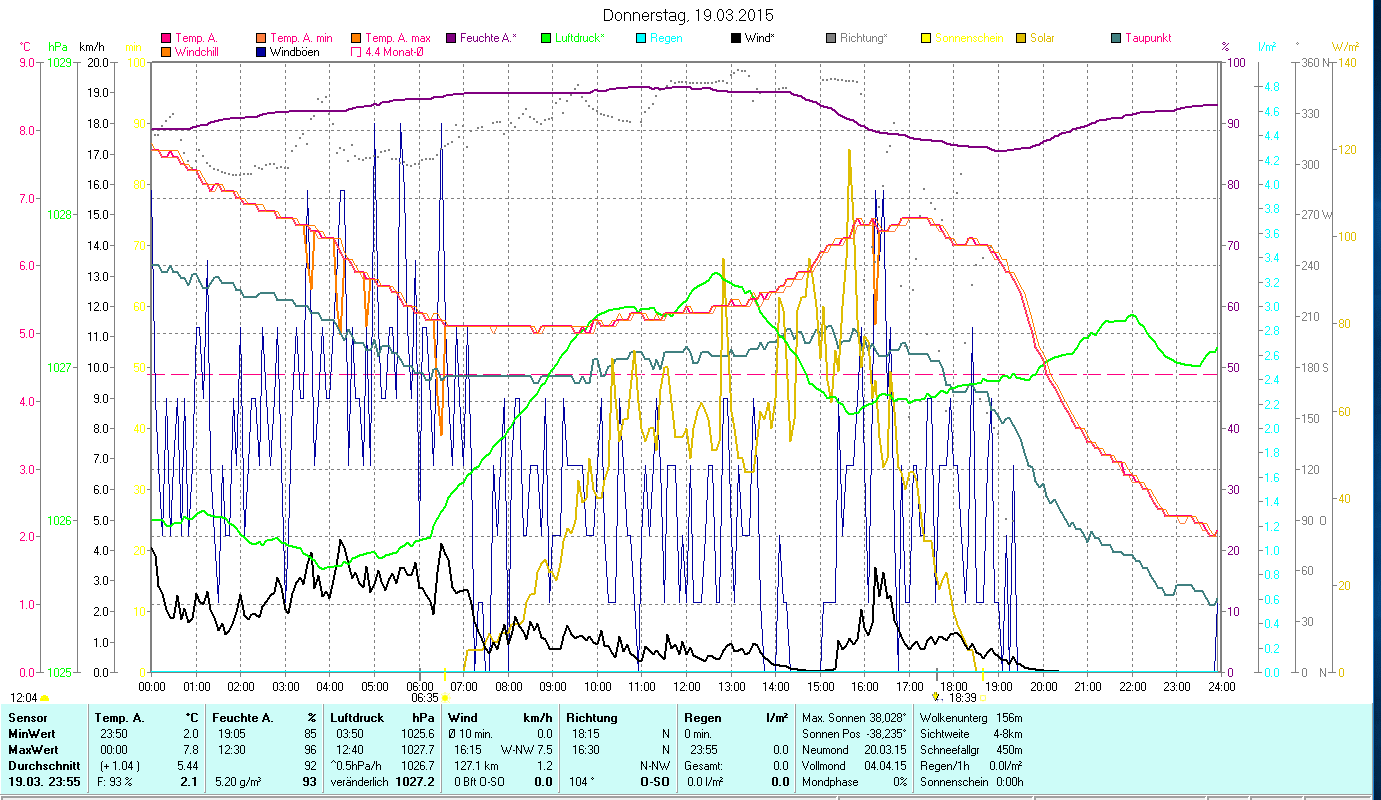This screenshot has width=1381, height=800.
Task: Click the MaxWert row label
Action: pos(34,749)
